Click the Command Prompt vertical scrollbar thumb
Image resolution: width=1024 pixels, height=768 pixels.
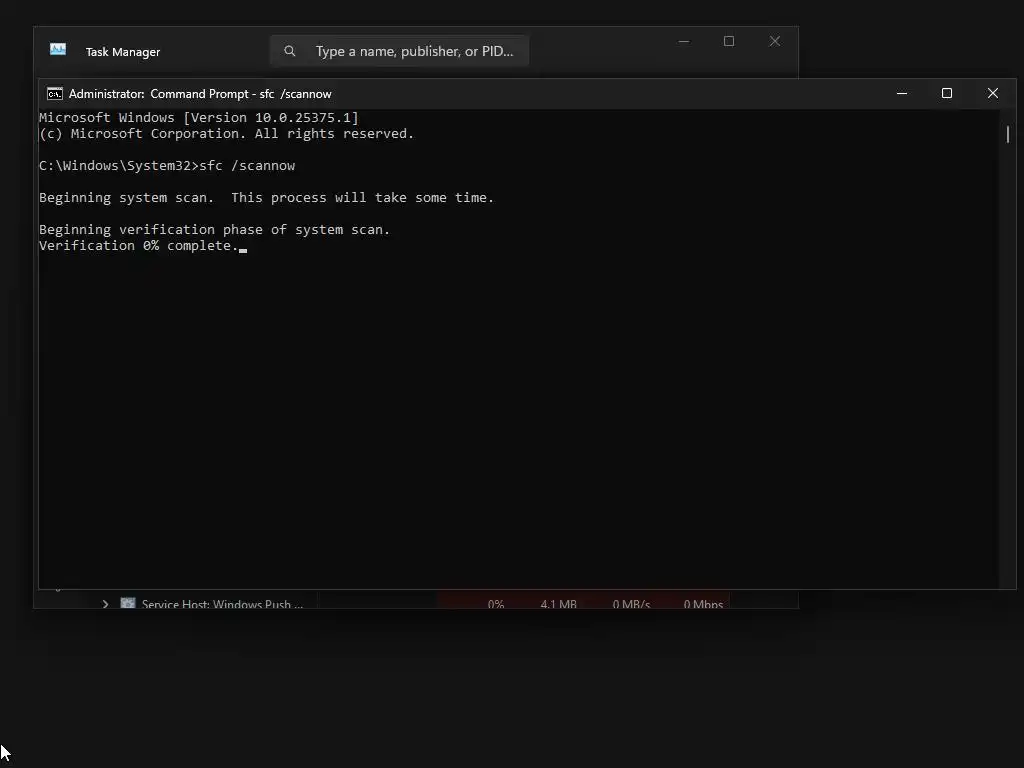[x=1008, y=135]
